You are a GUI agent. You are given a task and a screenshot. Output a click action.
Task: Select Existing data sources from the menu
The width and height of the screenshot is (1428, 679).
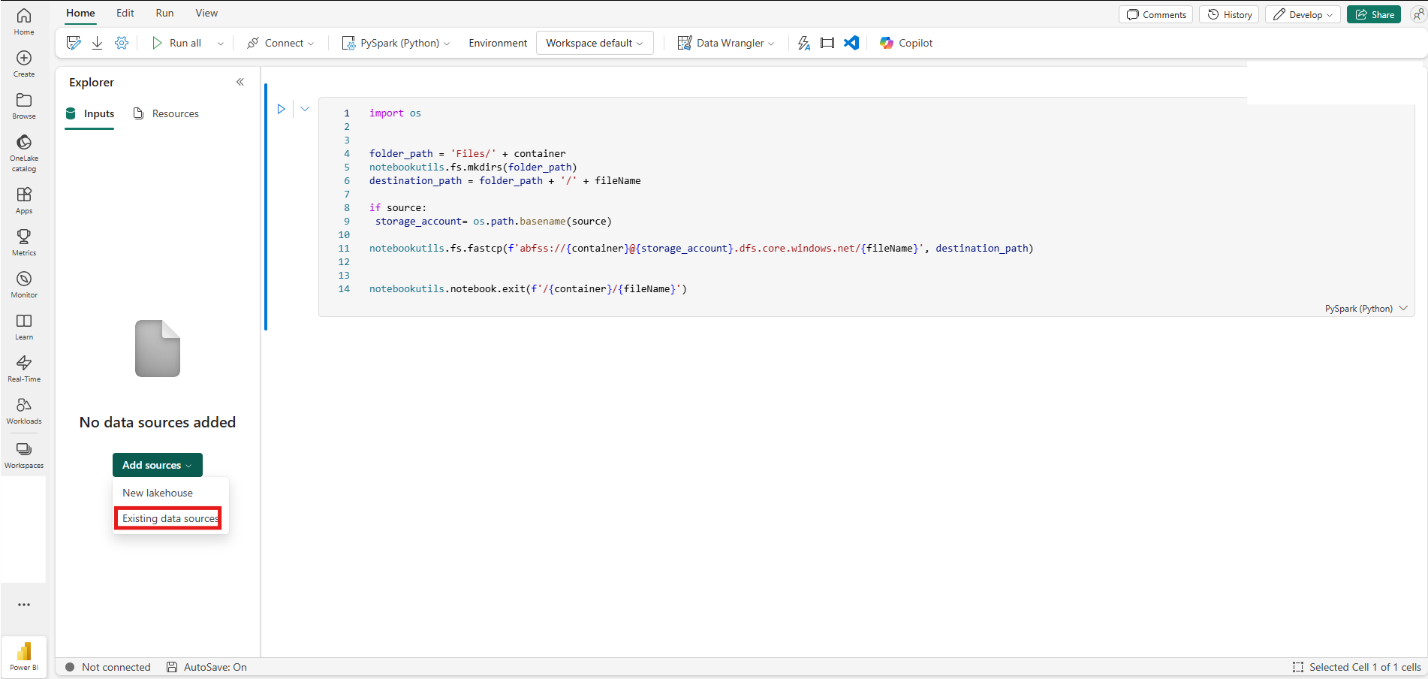[x=168, y=518]
